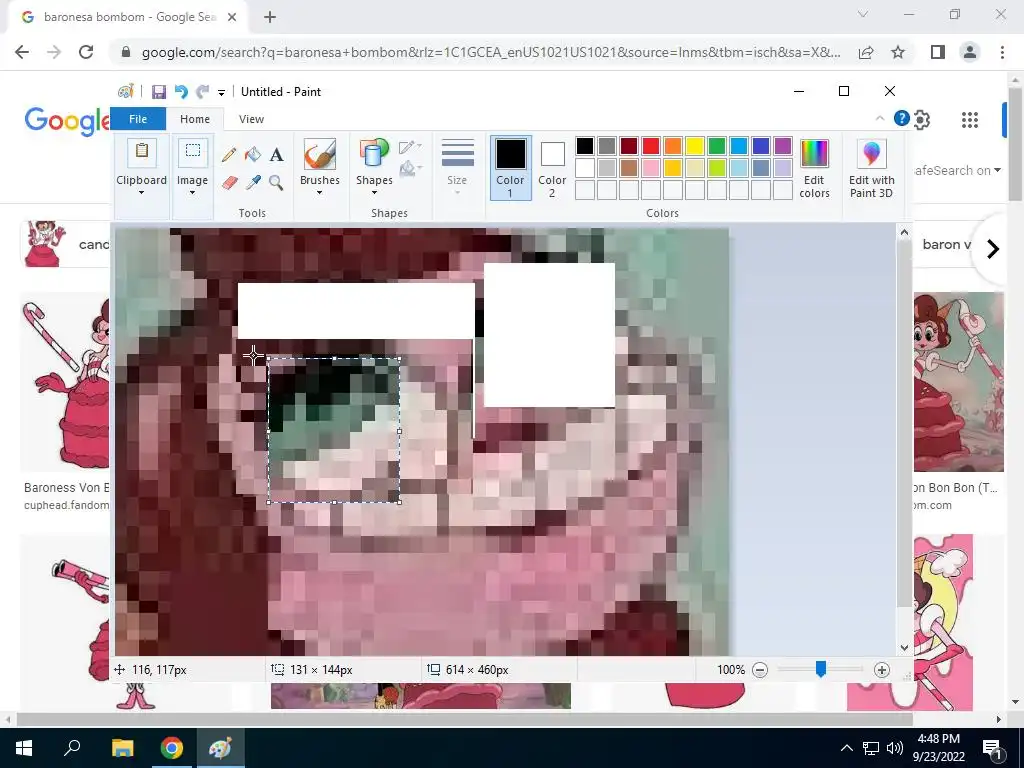The image size is (1024, 768).
Task: Click the Chrome address bar URL
Action: [491, 52]
